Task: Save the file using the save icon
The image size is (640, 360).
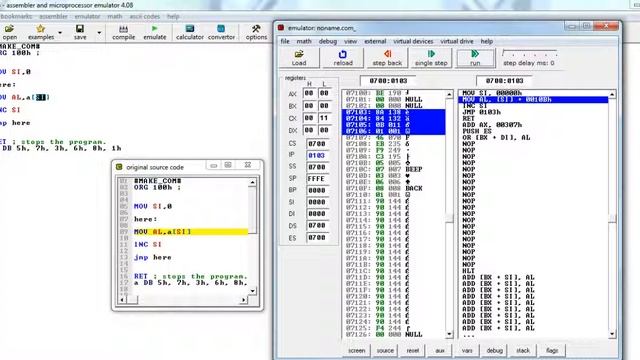Action: (80, 32)
